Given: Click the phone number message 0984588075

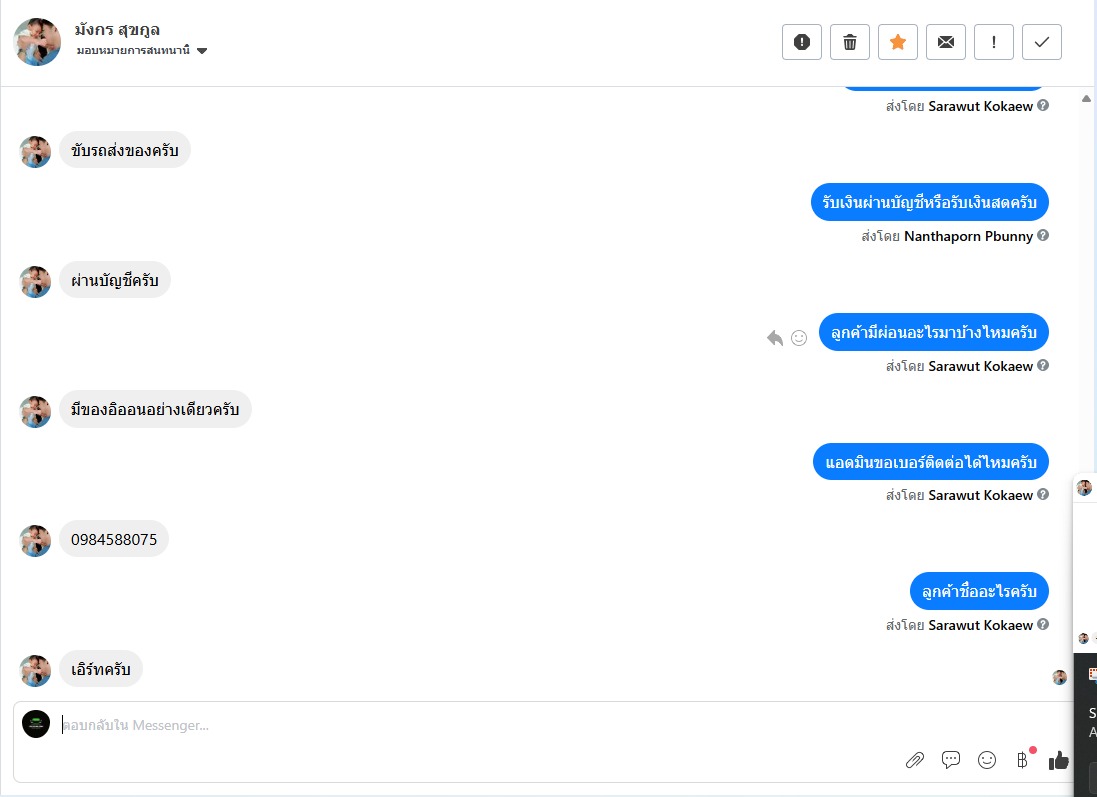Looking at the screenshot, I should click(x=114, y=539).
